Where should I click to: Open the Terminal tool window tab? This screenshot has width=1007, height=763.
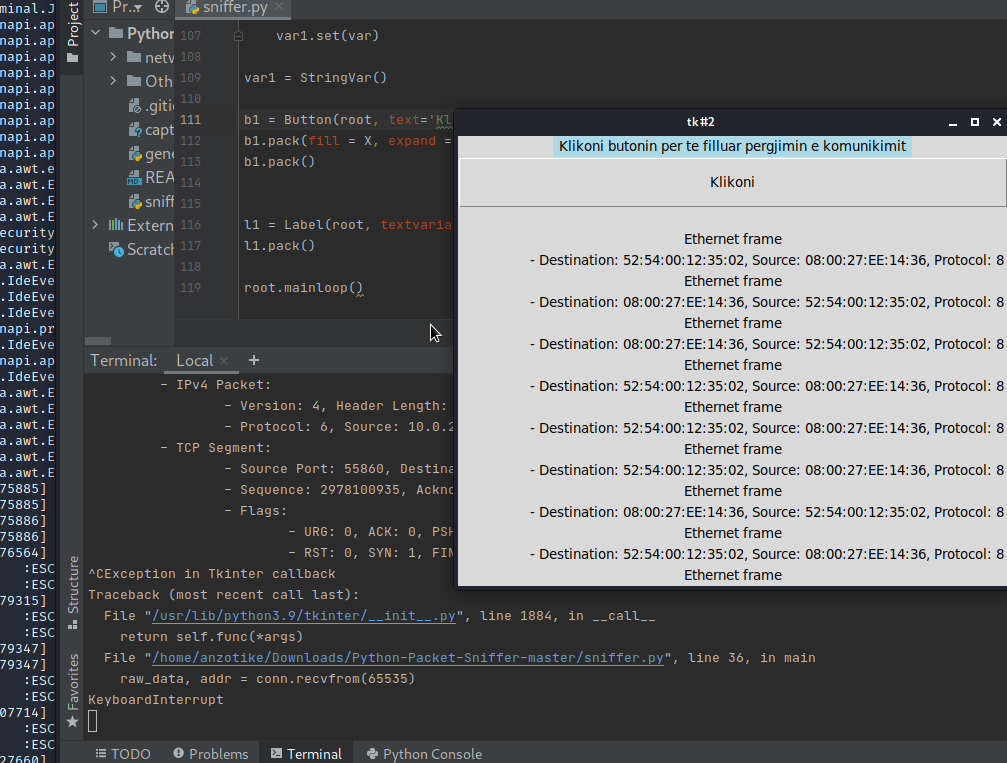(x=306, y=753)
